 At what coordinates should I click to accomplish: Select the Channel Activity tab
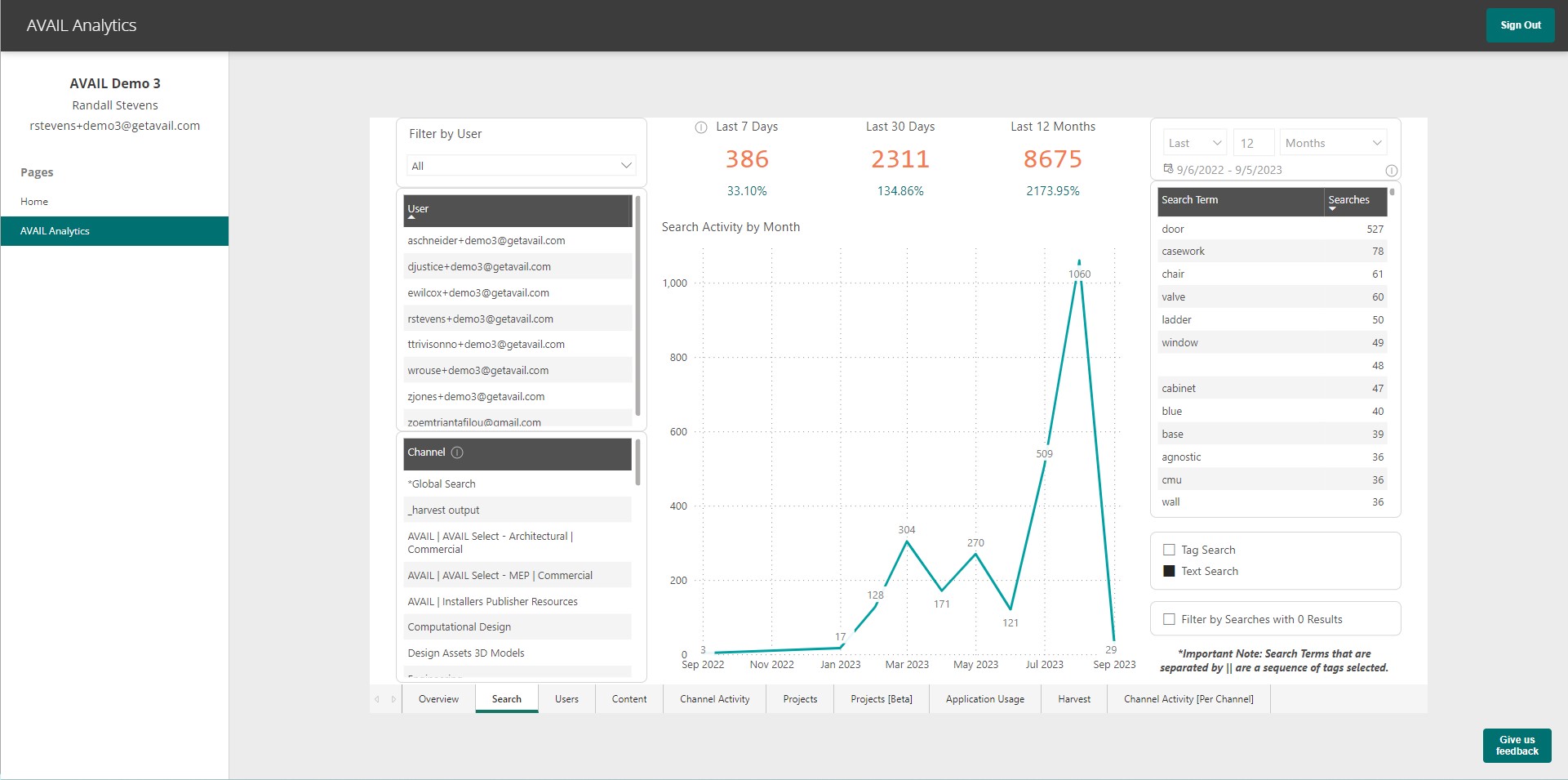point(715,699)
